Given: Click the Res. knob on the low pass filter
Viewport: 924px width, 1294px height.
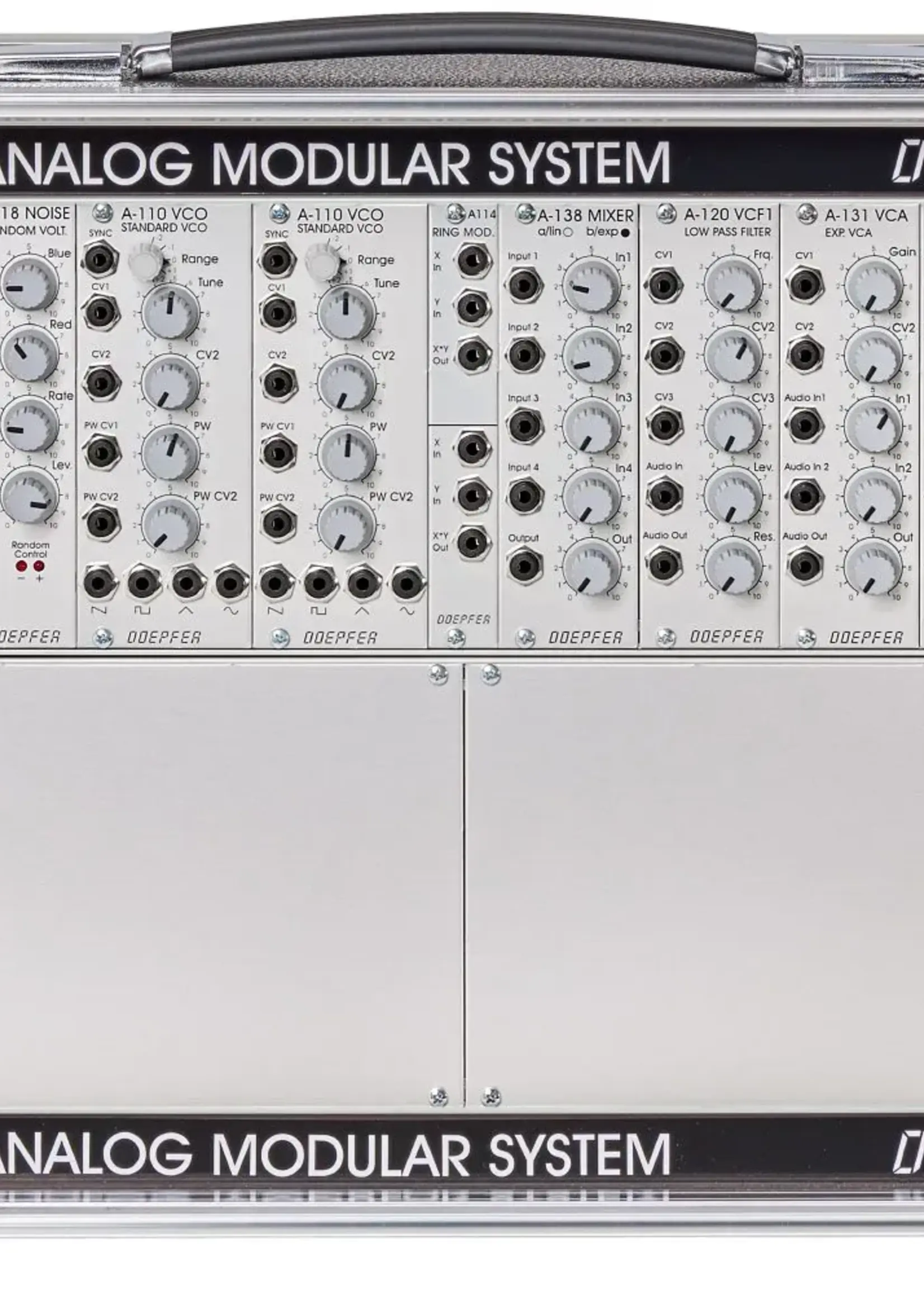Looking at the screenshot, I should pos(733,566).
